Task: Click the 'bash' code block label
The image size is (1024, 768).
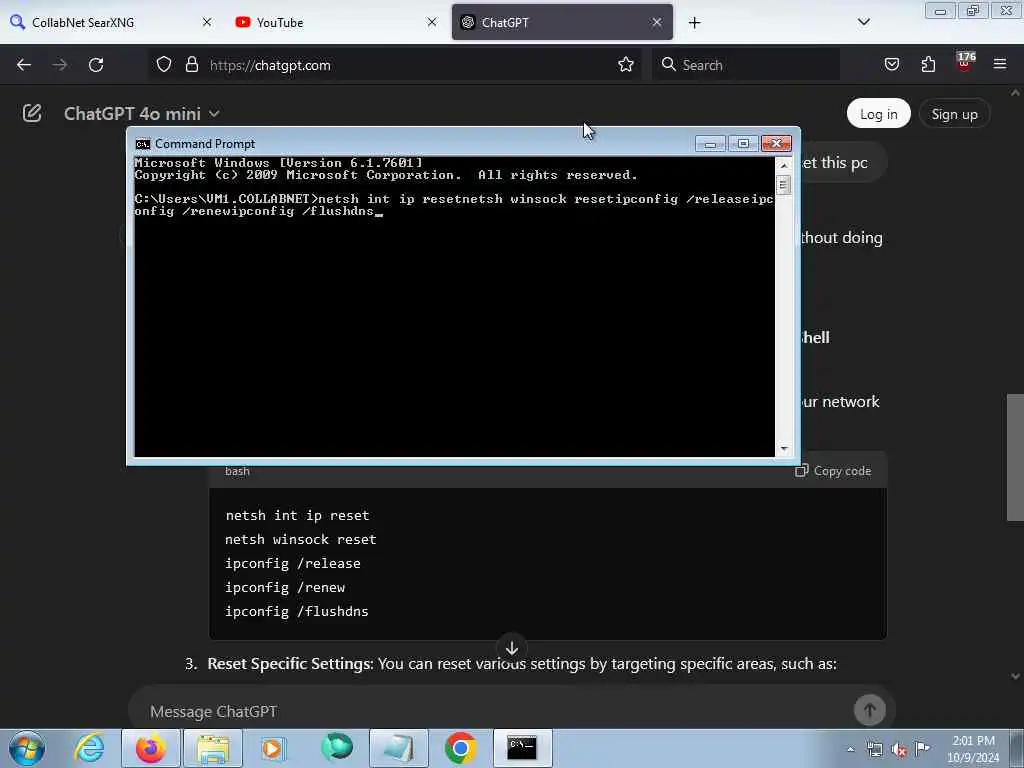Action: (237, 471)
